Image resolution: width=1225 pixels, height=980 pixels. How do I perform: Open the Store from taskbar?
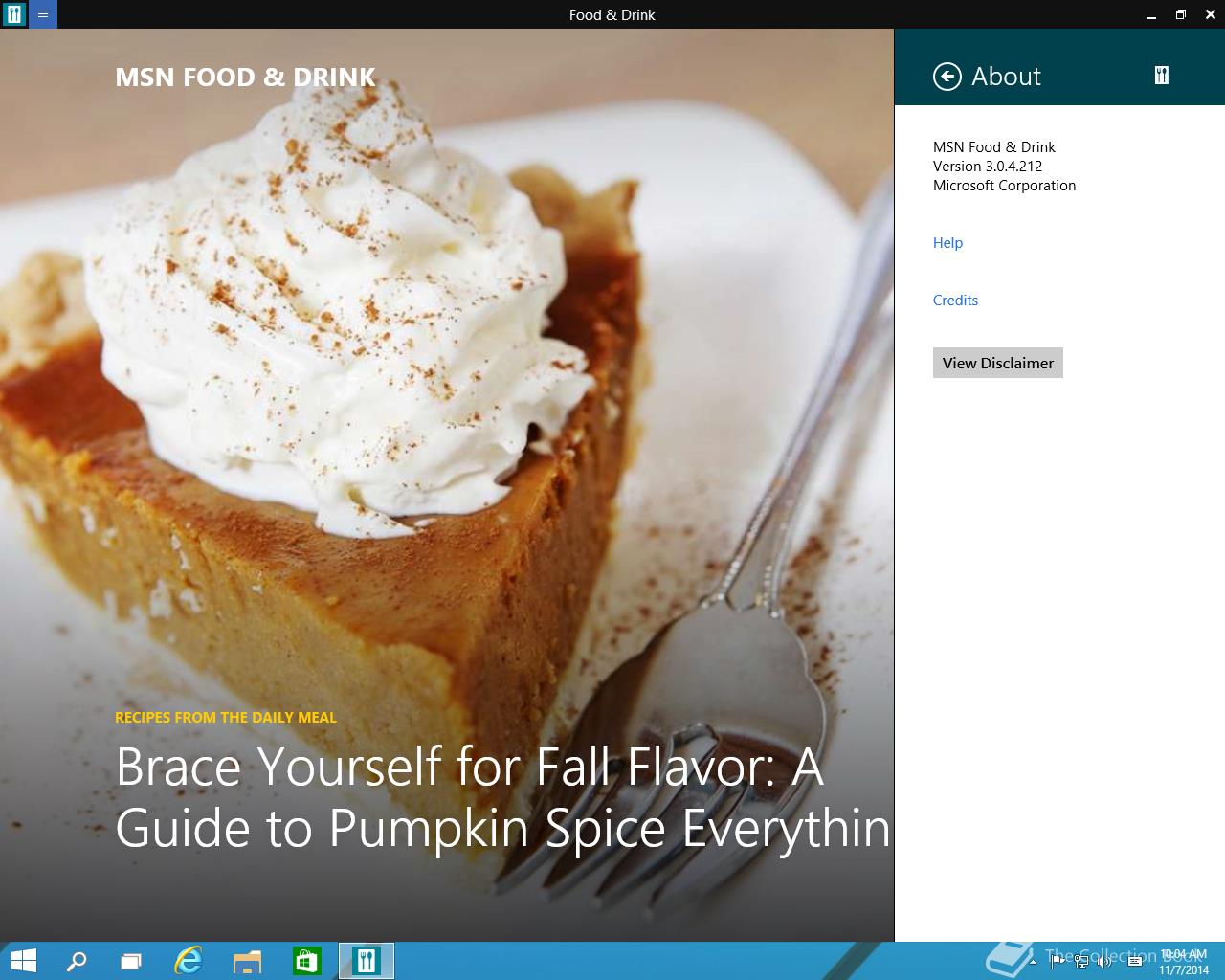tap(306, 961)
